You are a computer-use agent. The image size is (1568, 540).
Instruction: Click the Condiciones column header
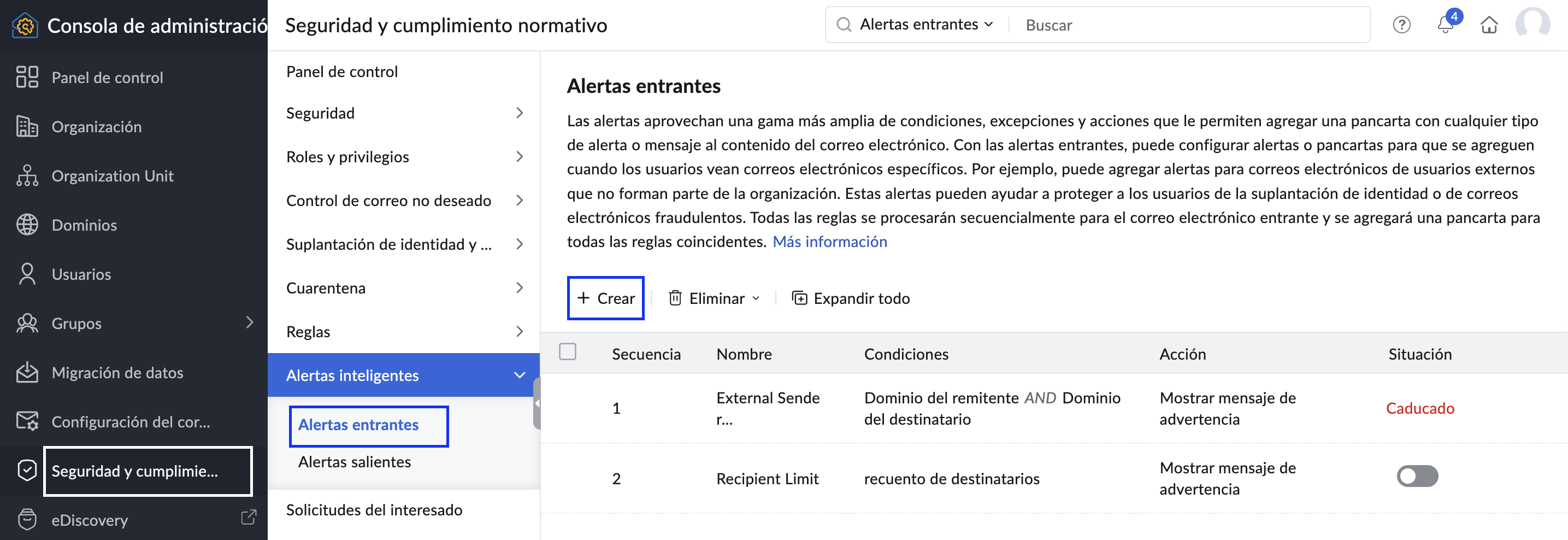(906, 354)
